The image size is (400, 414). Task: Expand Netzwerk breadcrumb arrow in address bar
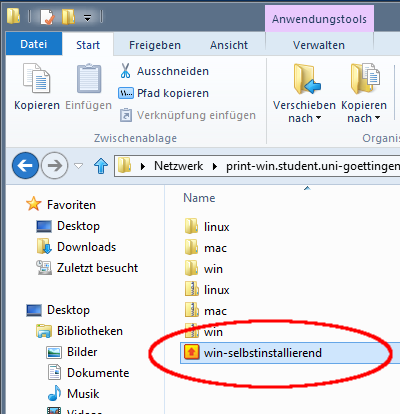click(x=215, y=166)
